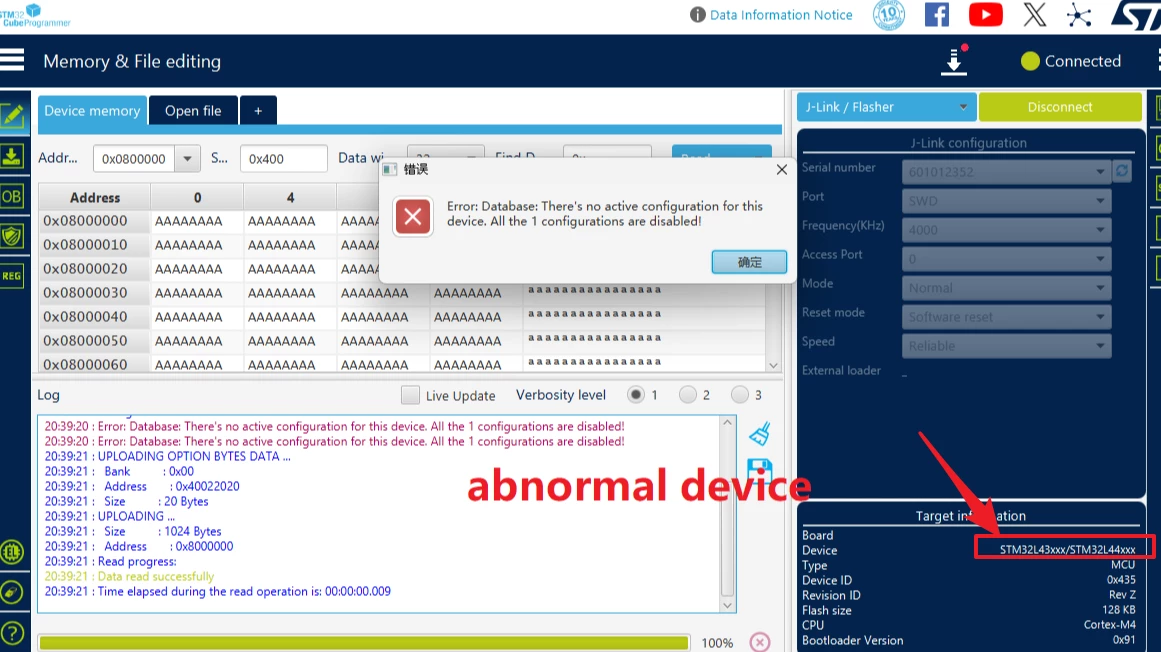The width and height of the screenshot is (1161, 652).
Task: Cancel the operation next to progress bar
Action: click(x=760, y=642)
